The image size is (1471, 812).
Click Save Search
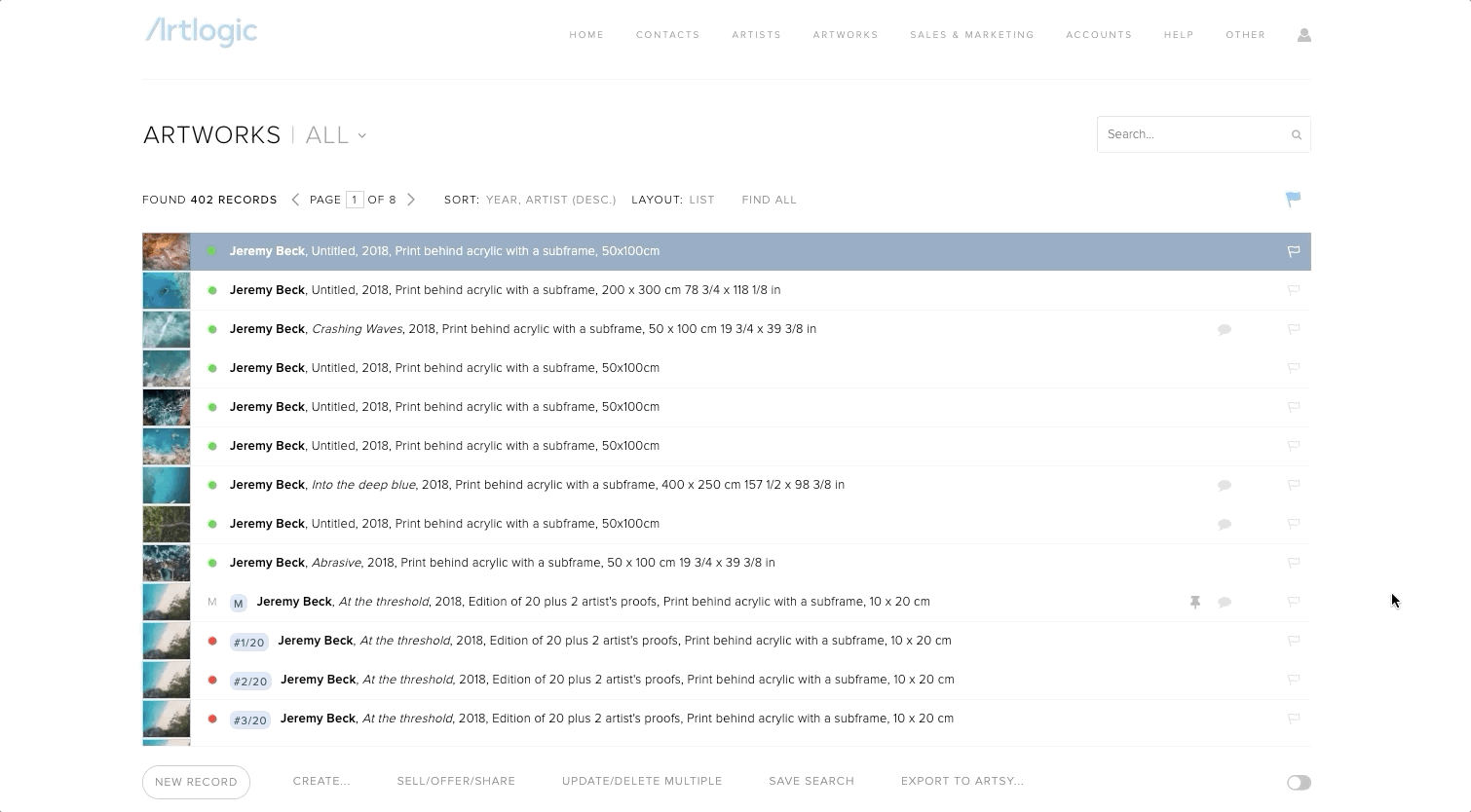[811, 781]
